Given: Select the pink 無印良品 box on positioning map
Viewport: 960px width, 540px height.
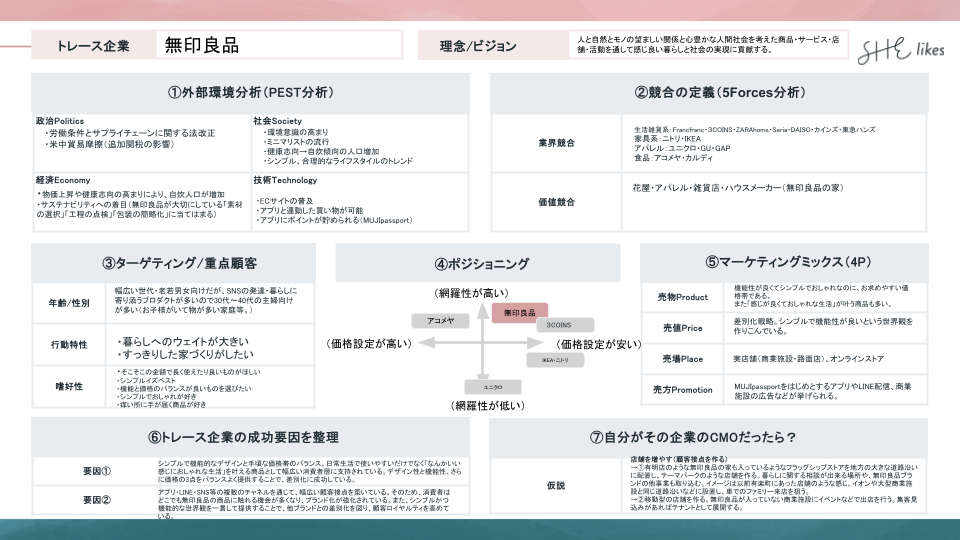Looking at the screenshot, I should (x=520, y=313).
